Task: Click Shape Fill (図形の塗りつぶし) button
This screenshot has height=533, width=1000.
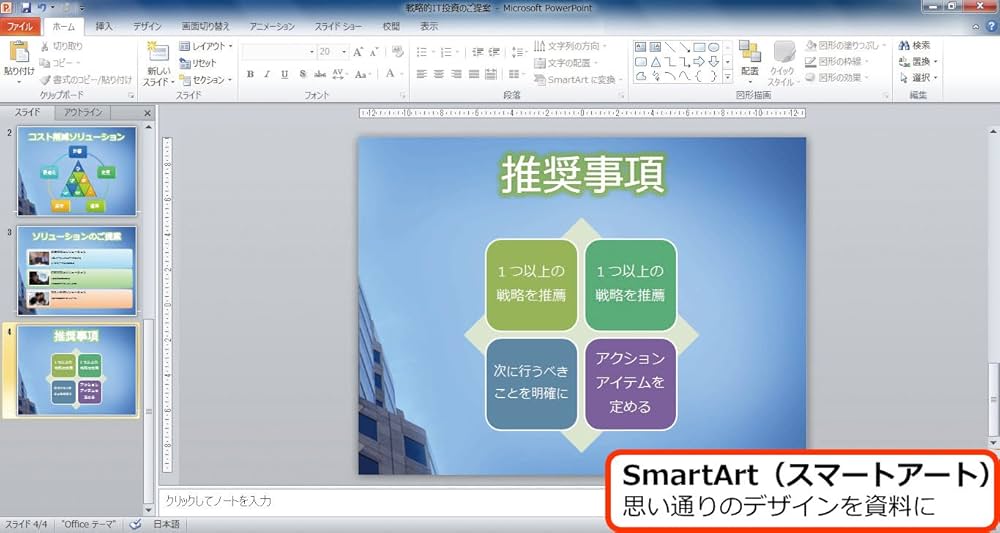Action: (x=845, y=45)
